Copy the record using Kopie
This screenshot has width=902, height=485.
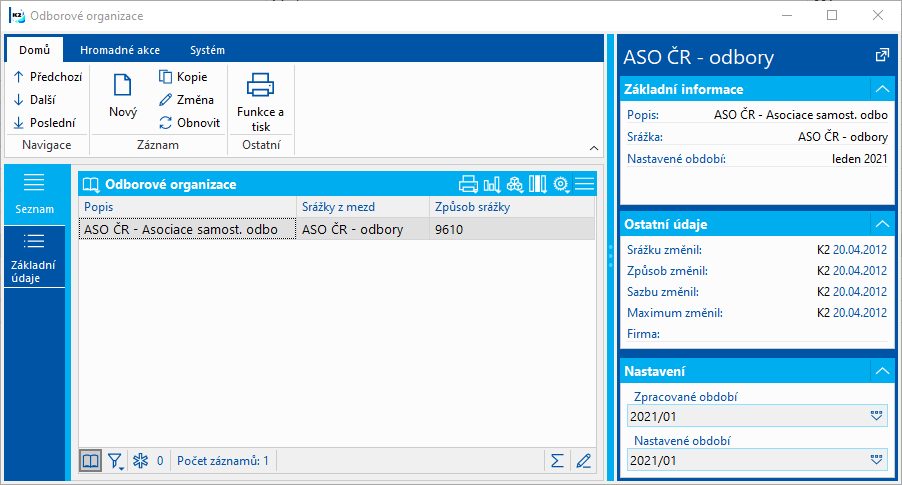pos(183,77)
